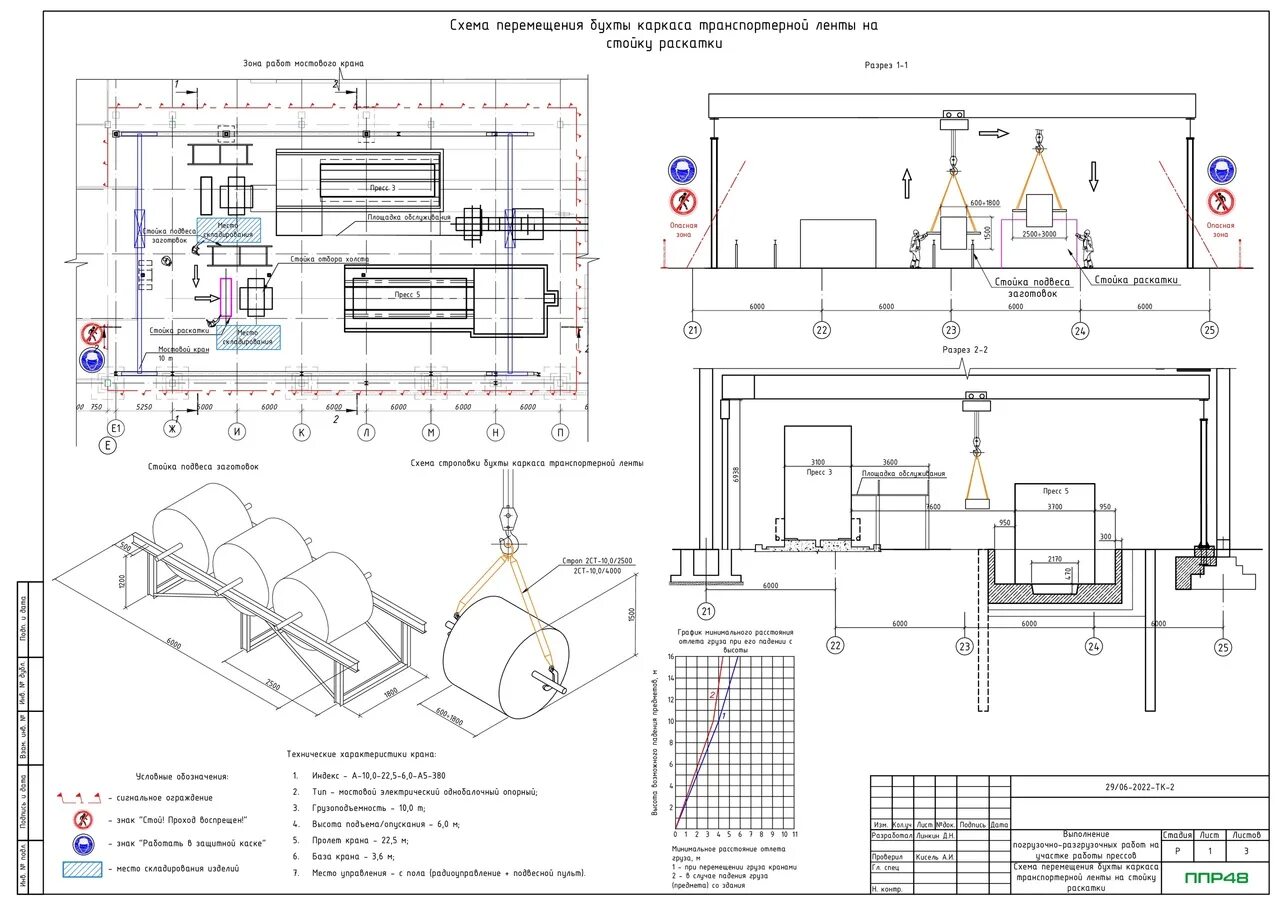Click the document number '29/06-2022-ТК-2'
Image resolution: width=1280 pixels, height=905 pixels.
click(x=1140, y=787)
